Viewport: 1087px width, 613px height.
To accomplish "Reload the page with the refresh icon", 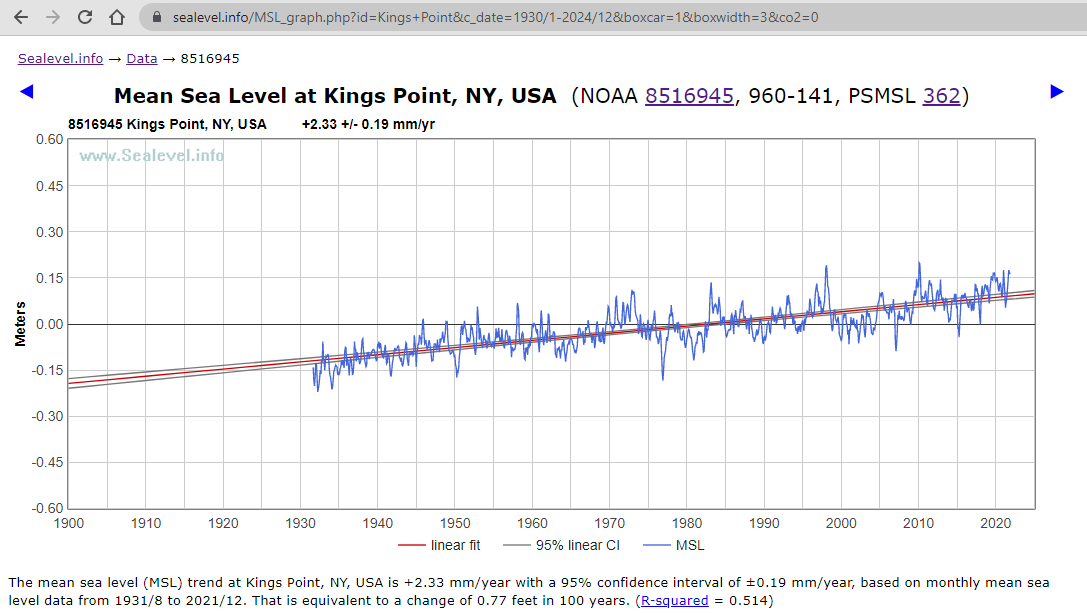I will [85, 17].
